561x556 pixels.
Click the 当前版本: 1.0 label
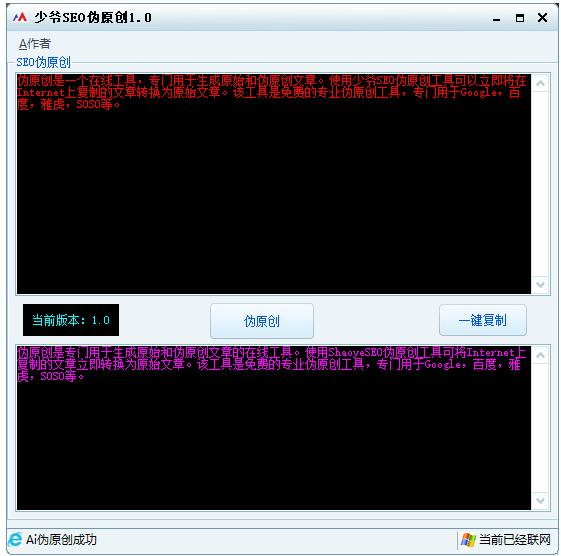click(x=71, y=320)
